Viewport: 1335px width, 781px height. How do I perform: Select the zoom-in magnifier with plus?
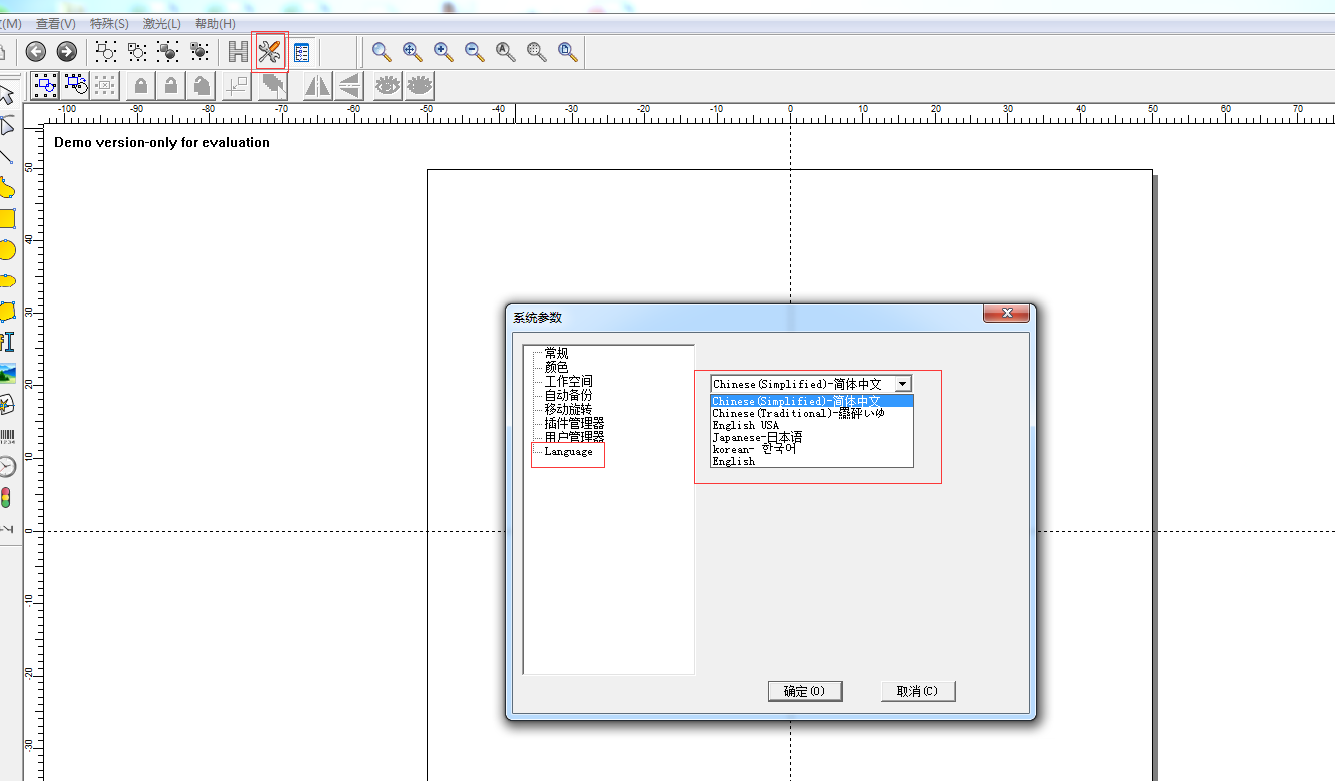(444, 52)
